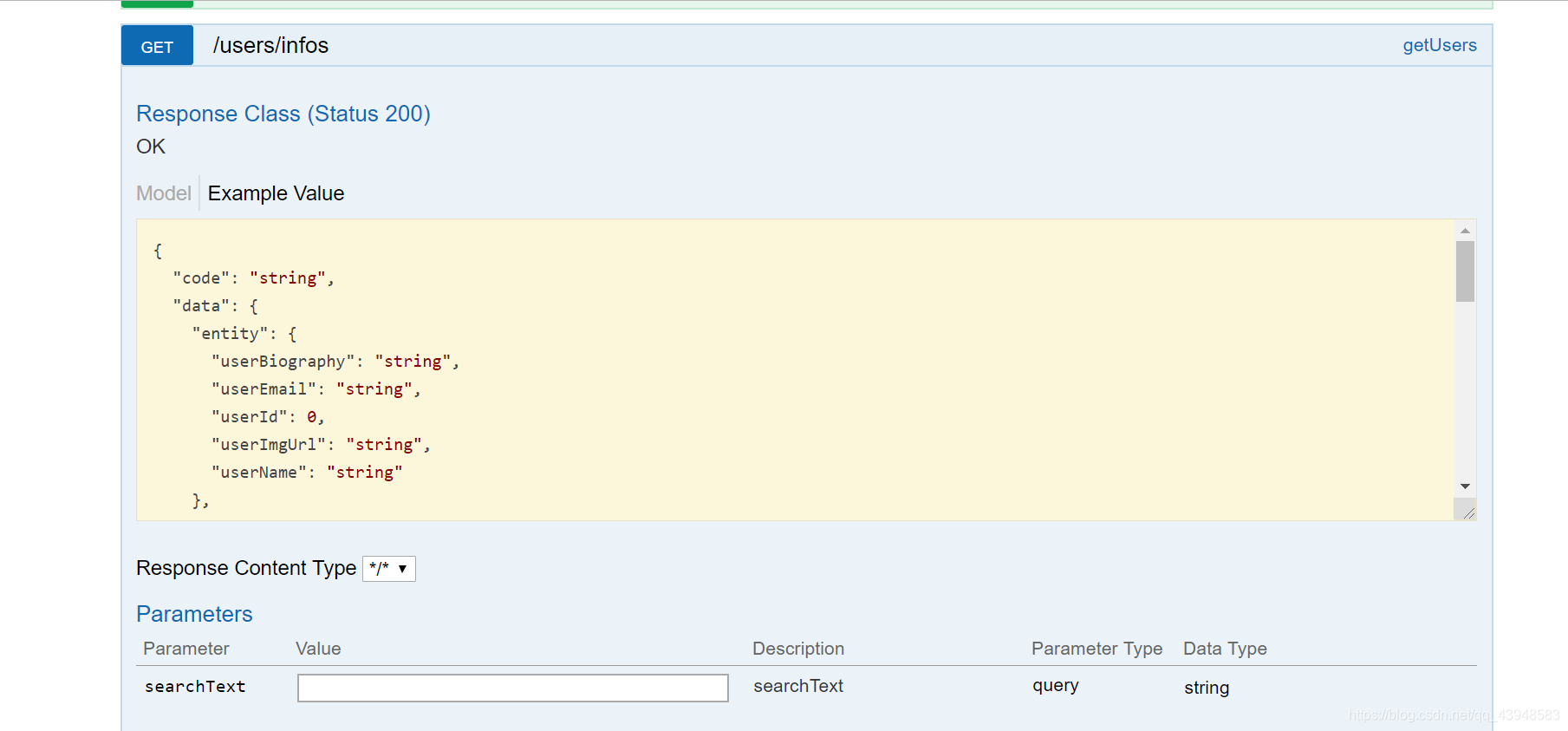Click the "Data Type" column header
Viewport: 1568px width, 731px height.
pos(1225,649)
